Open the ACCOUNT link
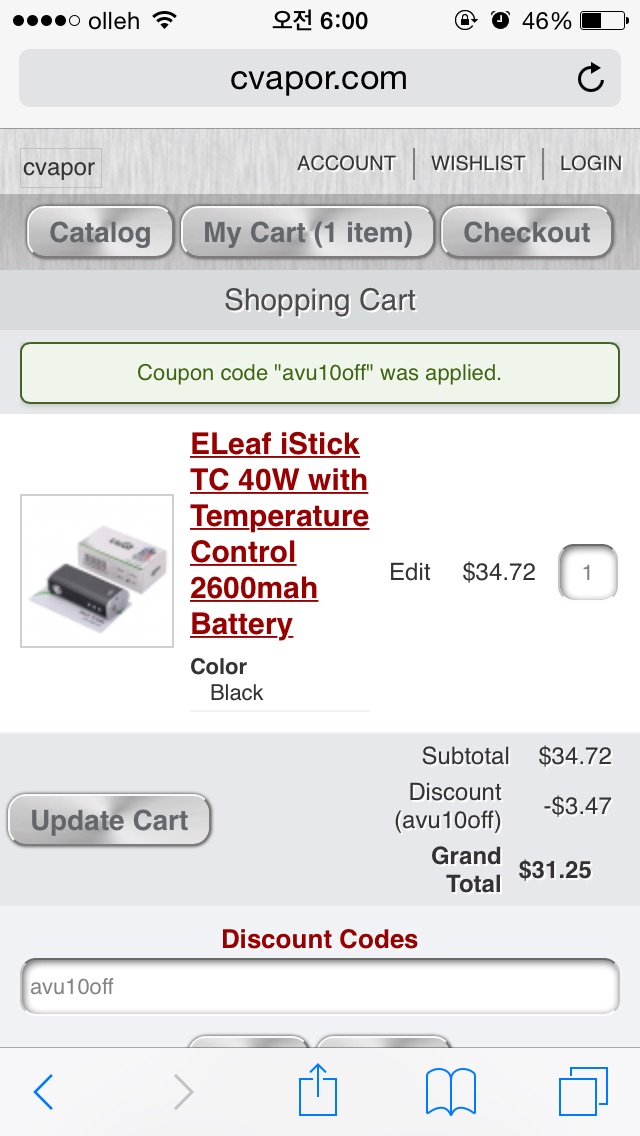Image resolution: width=640 pixels, height=1136 pixels. click(x=346, y=163)
